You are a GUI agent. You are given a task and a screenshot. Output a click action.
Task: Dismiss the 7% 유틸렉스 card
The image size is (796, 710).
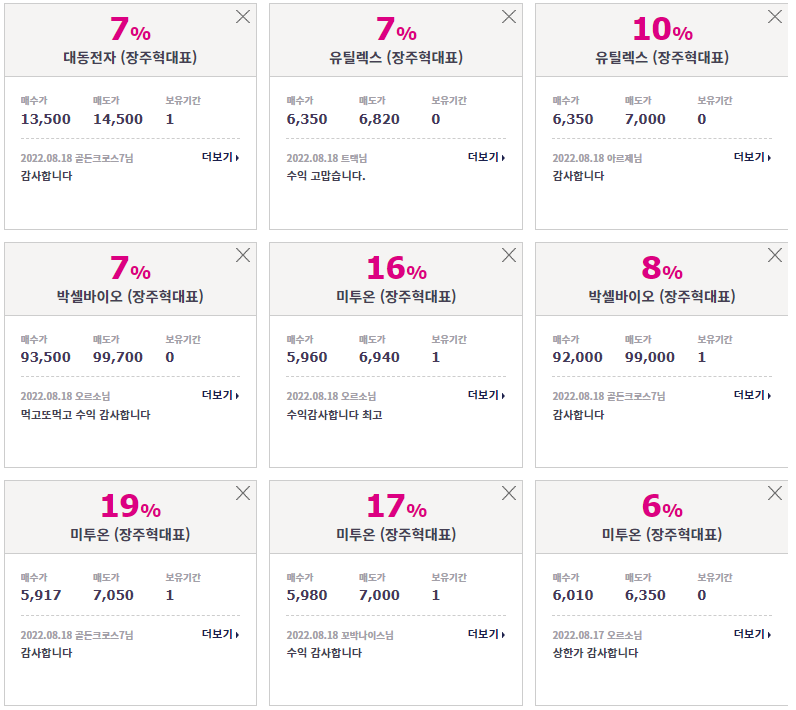[509, 17]
